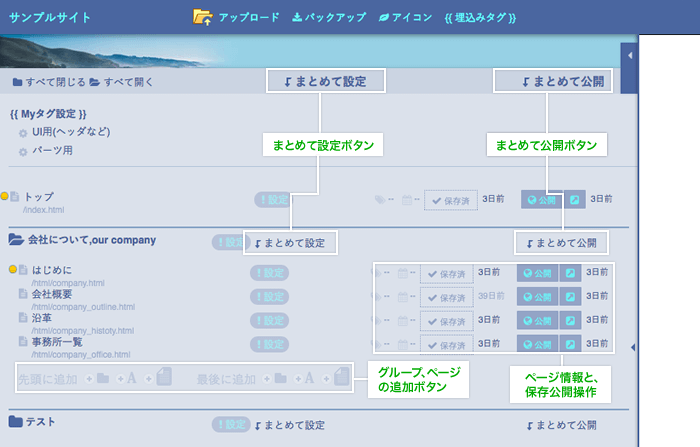Click the external-link icon in the トップ row
The height and width of the screenshot is (447, 700).
pyautogui.click(x=575, y=200)
